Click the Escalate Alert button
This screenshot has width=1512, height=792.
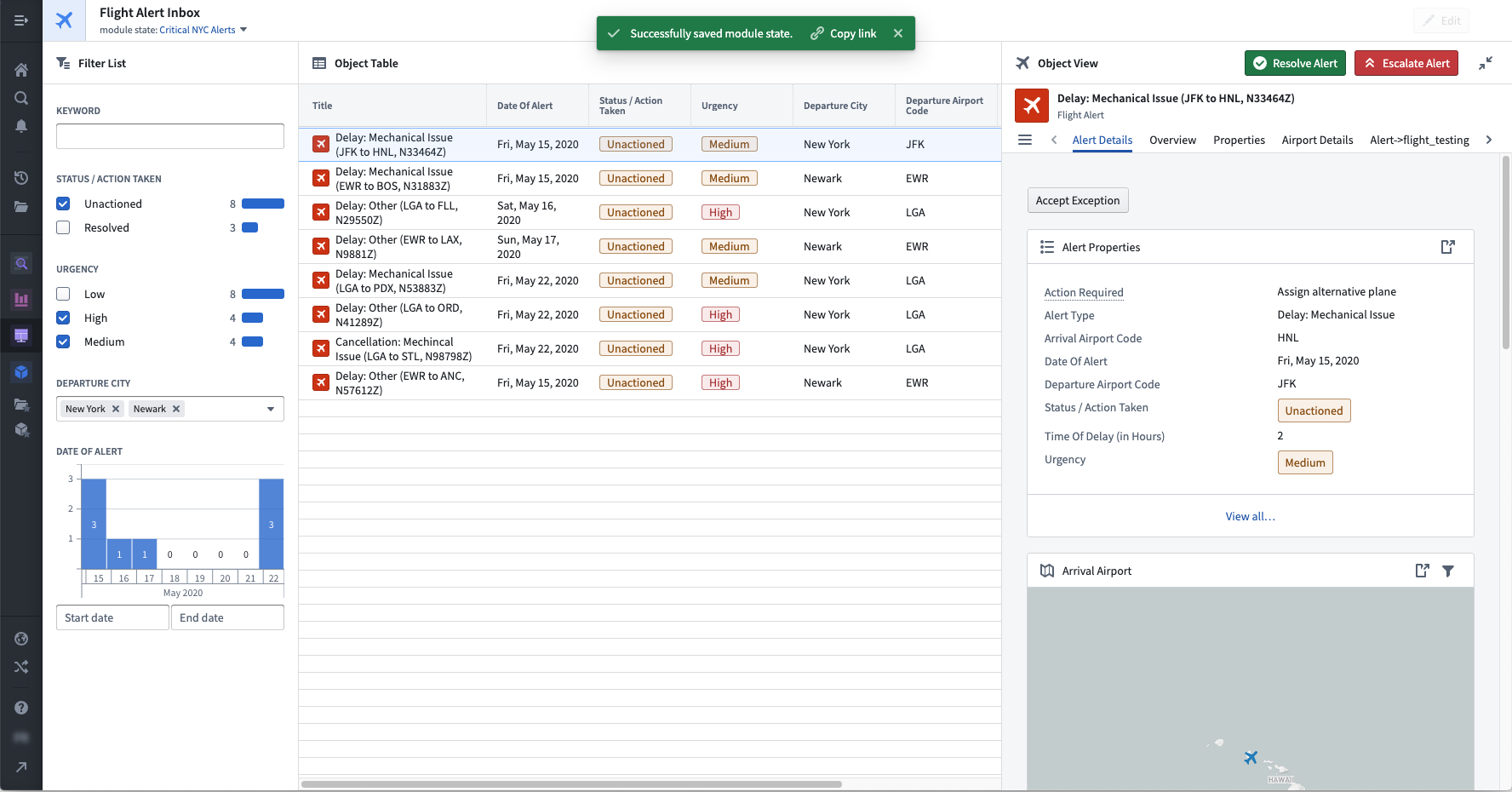coord(1406,63)
